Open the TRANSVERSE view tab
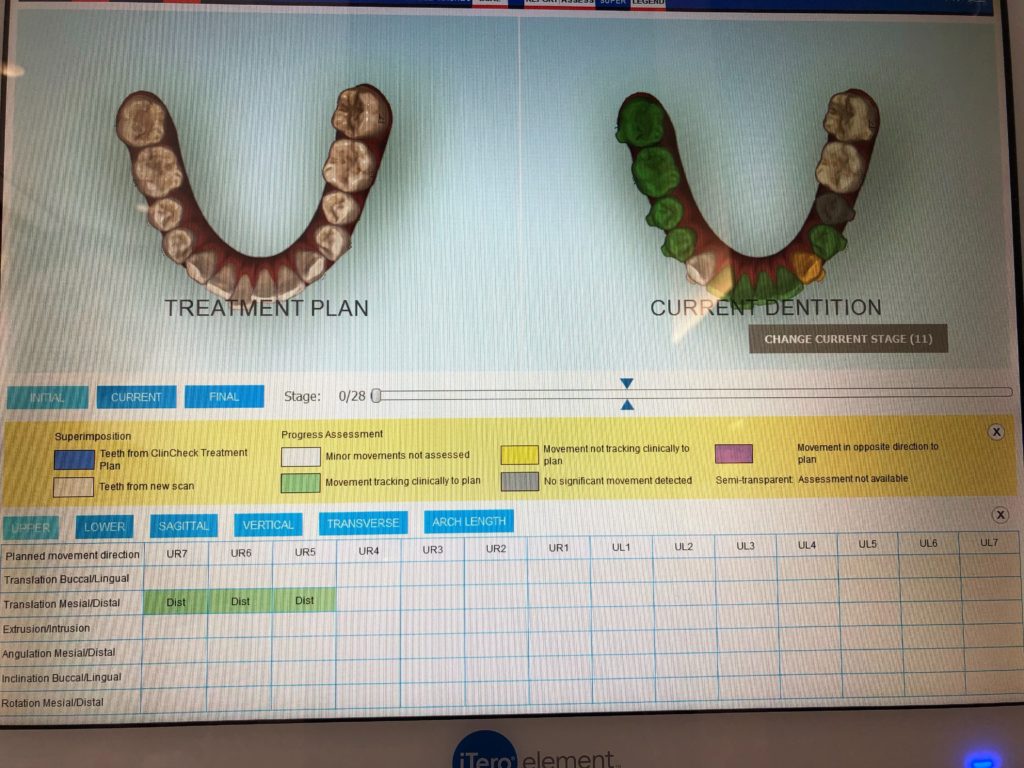1024x768 pixels. point(363,523)
